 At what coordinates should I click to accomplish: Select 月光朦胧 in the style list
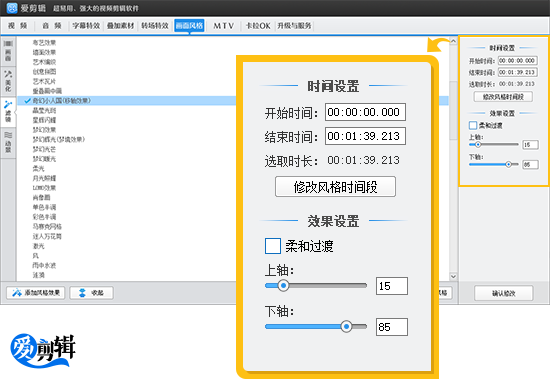click(x=44, y=178)
